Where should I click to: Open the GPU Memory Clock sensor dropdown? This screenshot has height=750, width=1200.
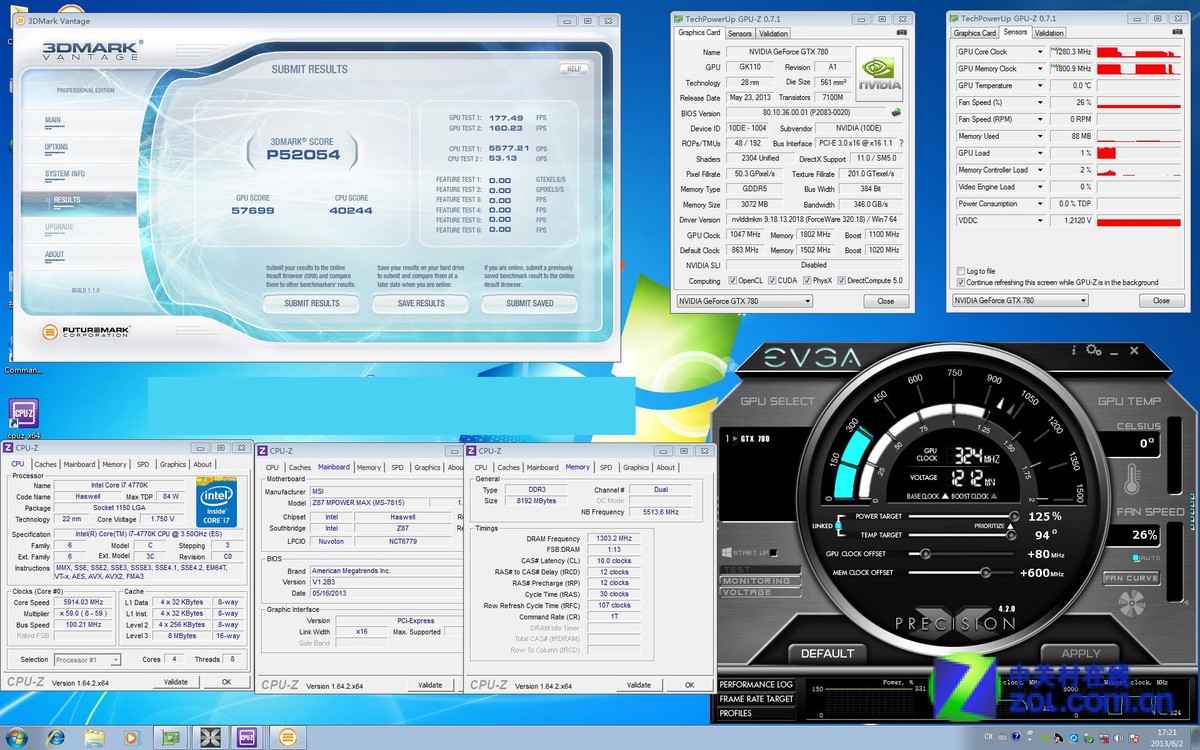pyautogui.click(x=1040, y=69)
